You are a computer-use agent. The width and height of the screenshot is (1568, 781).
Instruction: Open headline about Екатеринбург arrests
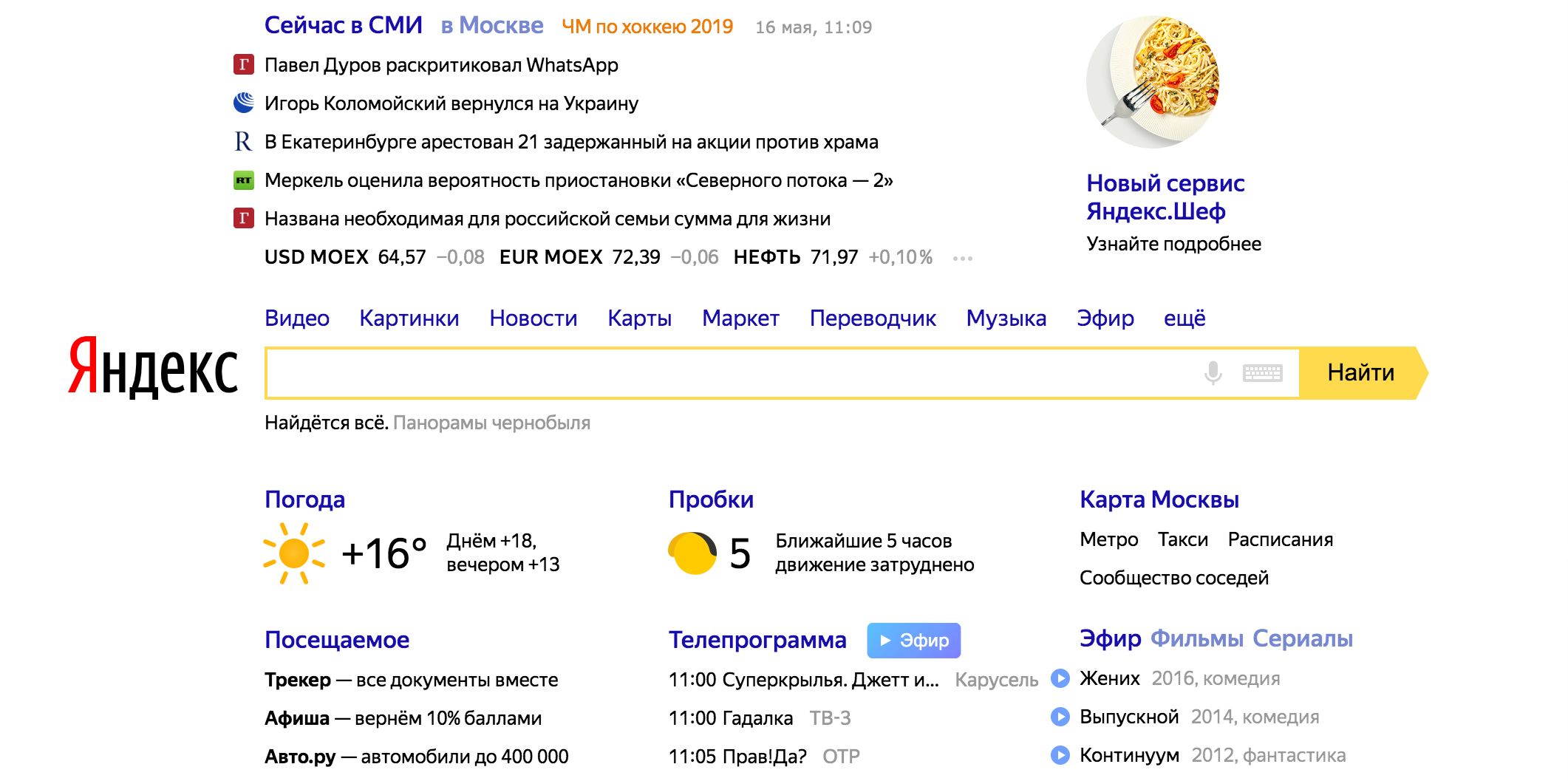click(571, 142)
